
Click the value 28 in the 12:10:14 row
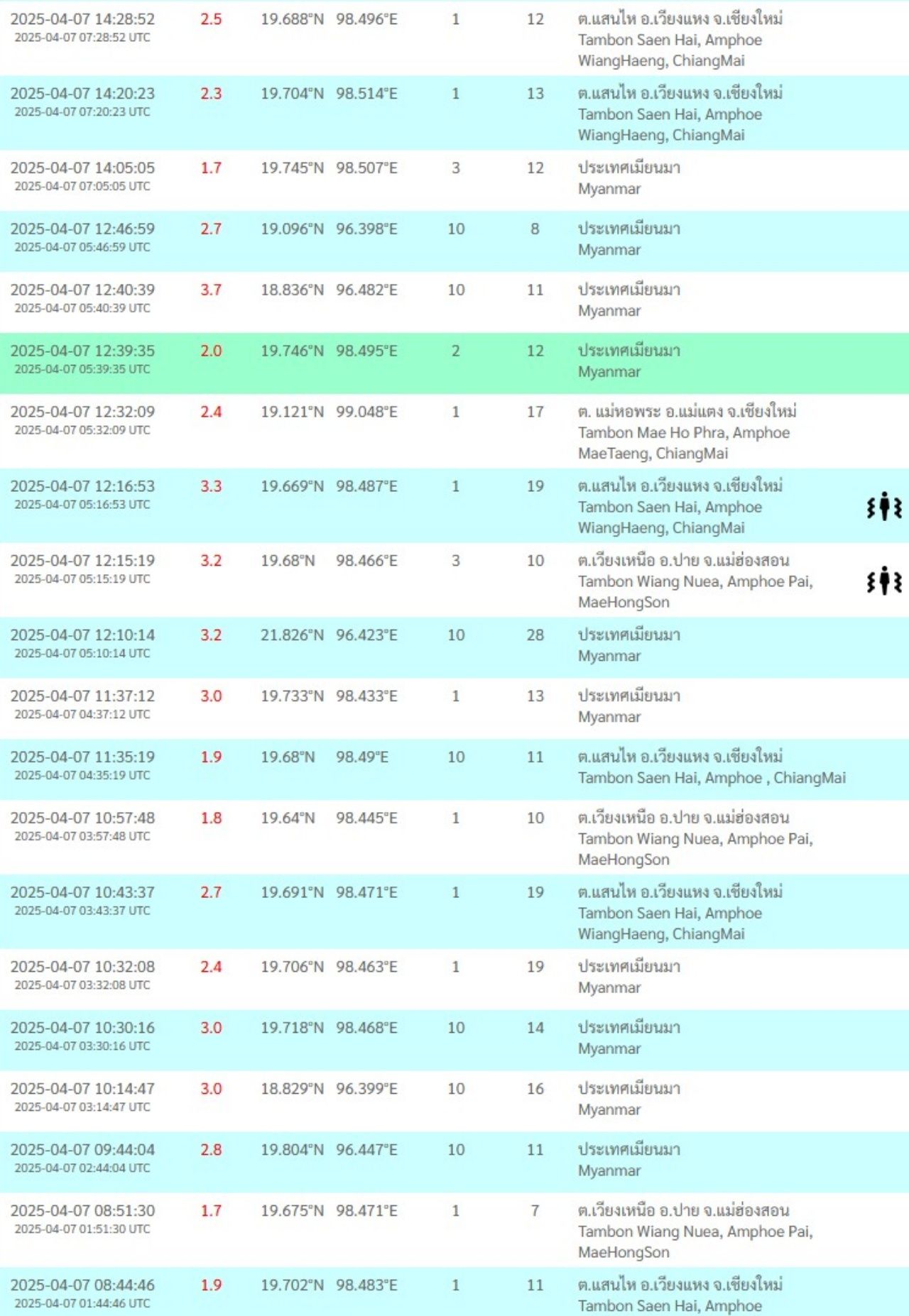535,636
